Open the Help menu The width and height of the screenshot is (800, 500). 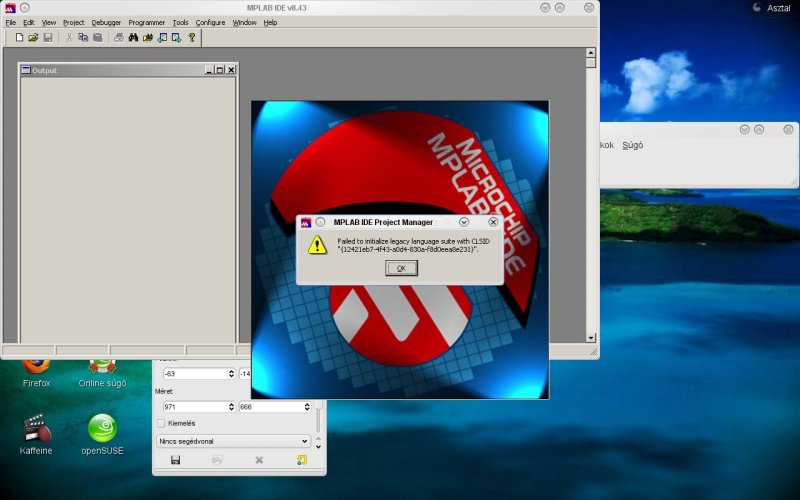(x=270, y=22)
